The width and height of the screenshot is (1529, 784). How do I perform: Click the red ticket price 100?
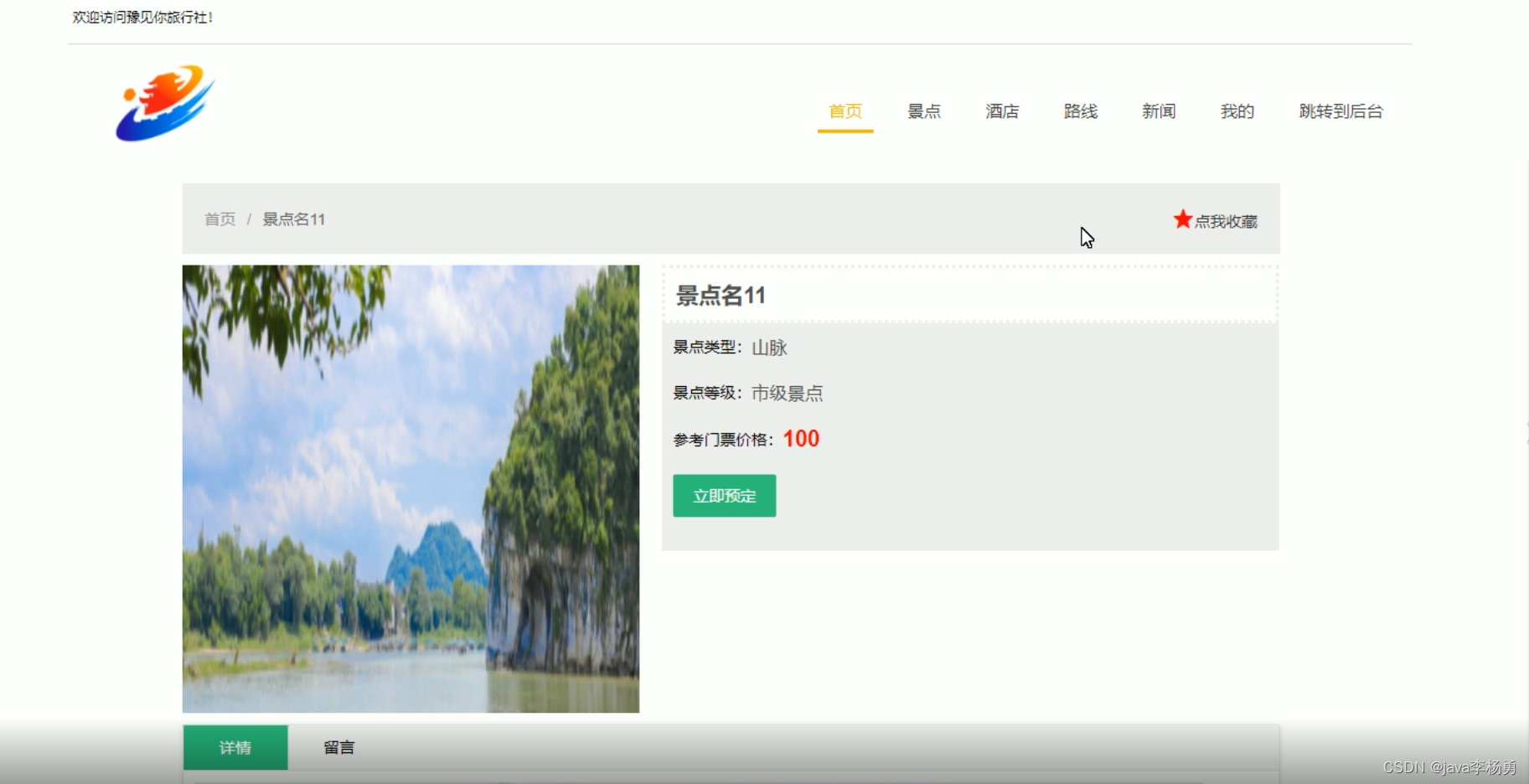800,438
